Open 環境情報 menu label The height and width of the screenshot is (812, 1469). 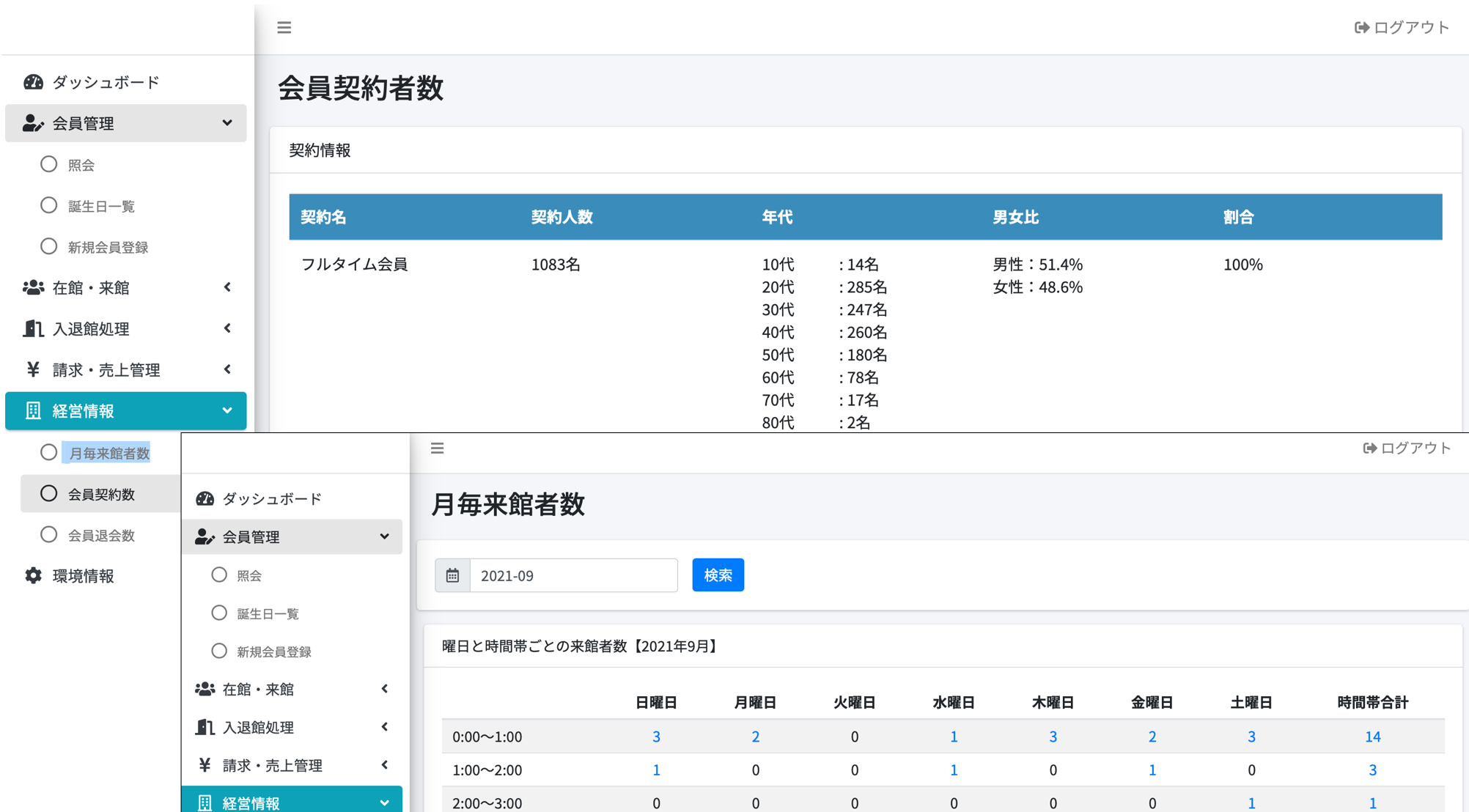83,576
